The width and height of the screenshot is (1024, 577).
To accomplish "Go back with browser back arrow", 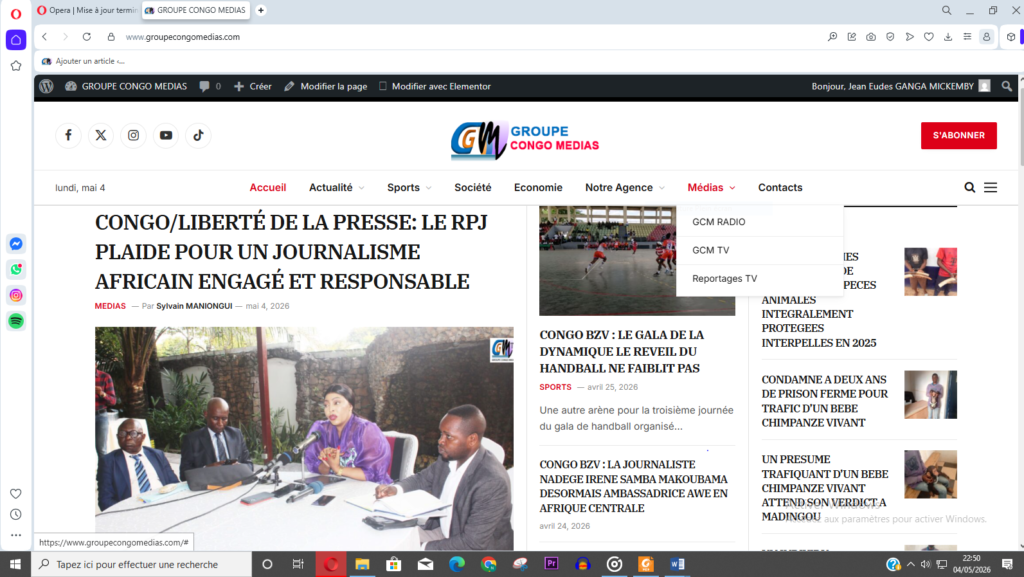I will 44,37.
